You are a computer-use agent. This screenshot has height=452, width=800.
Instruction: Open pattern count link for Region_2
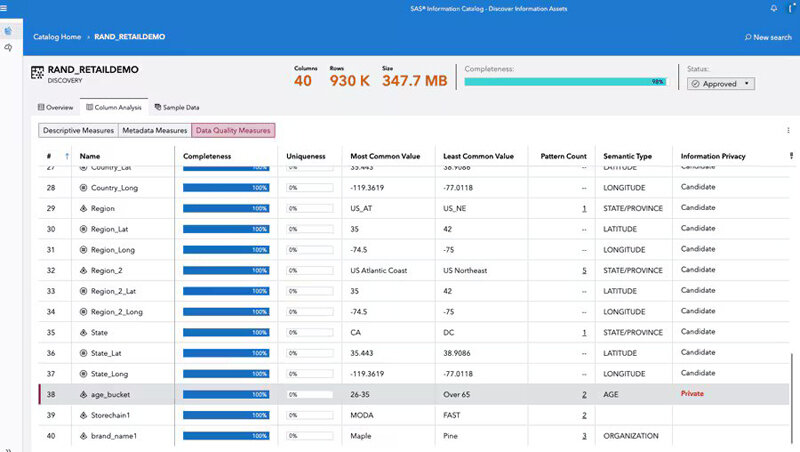[x=584, y=270]
